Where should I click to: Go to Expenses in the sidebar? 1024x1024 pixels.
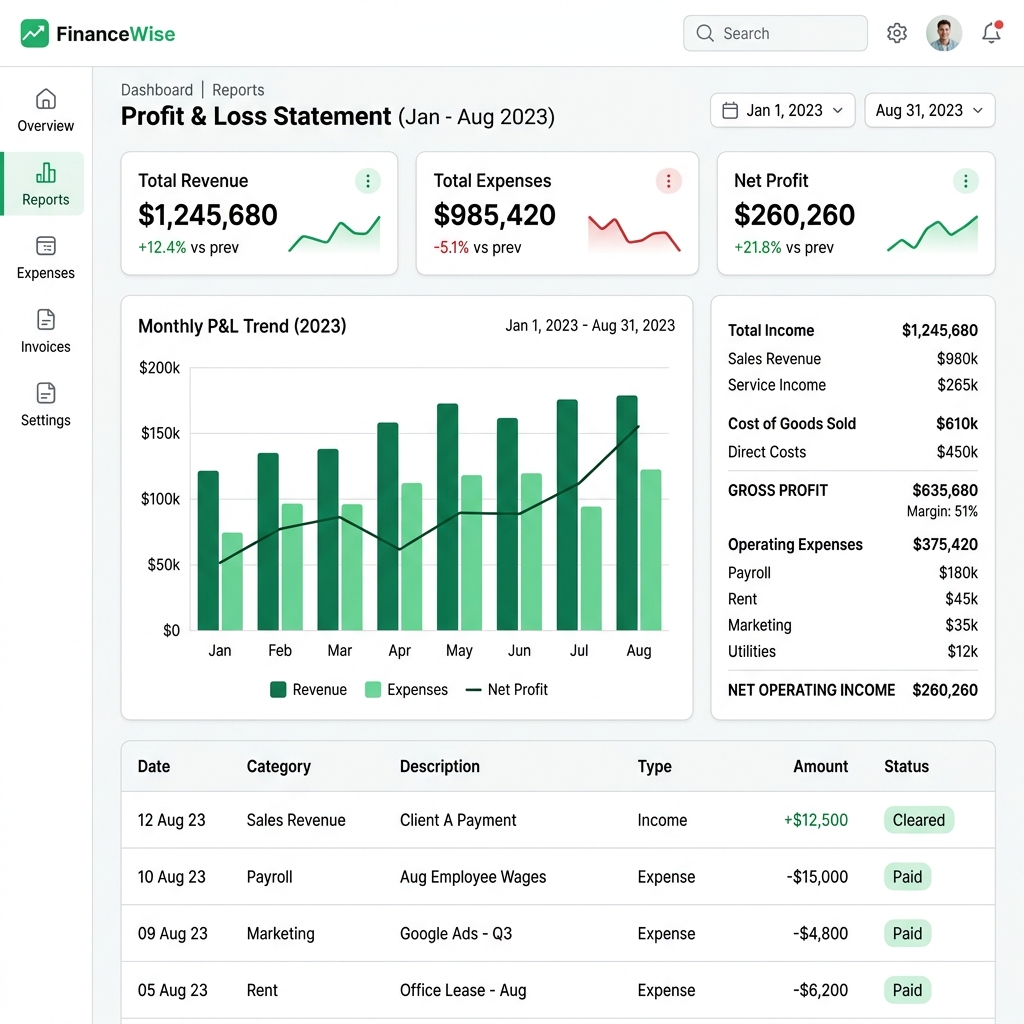[46, 258]
